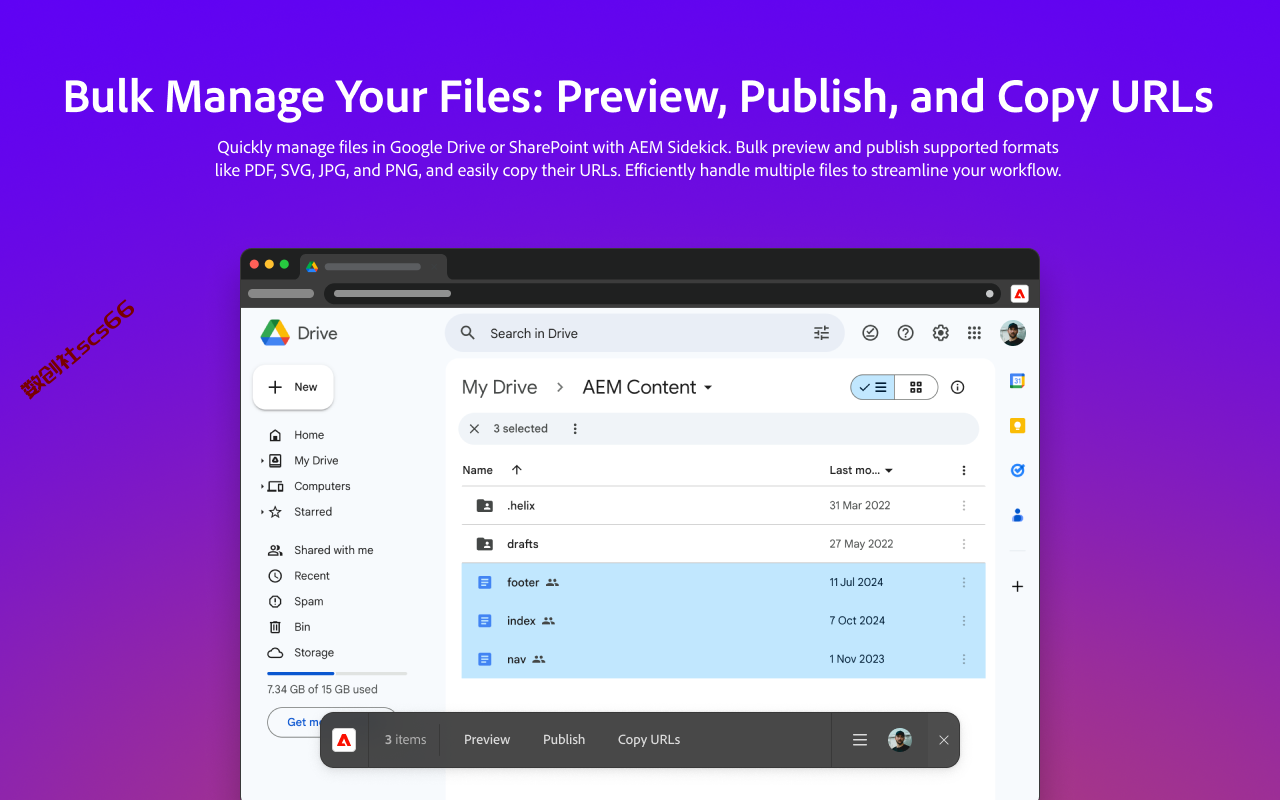Select the drafts folder row
1280x800 pixels.
pos(723,544)
